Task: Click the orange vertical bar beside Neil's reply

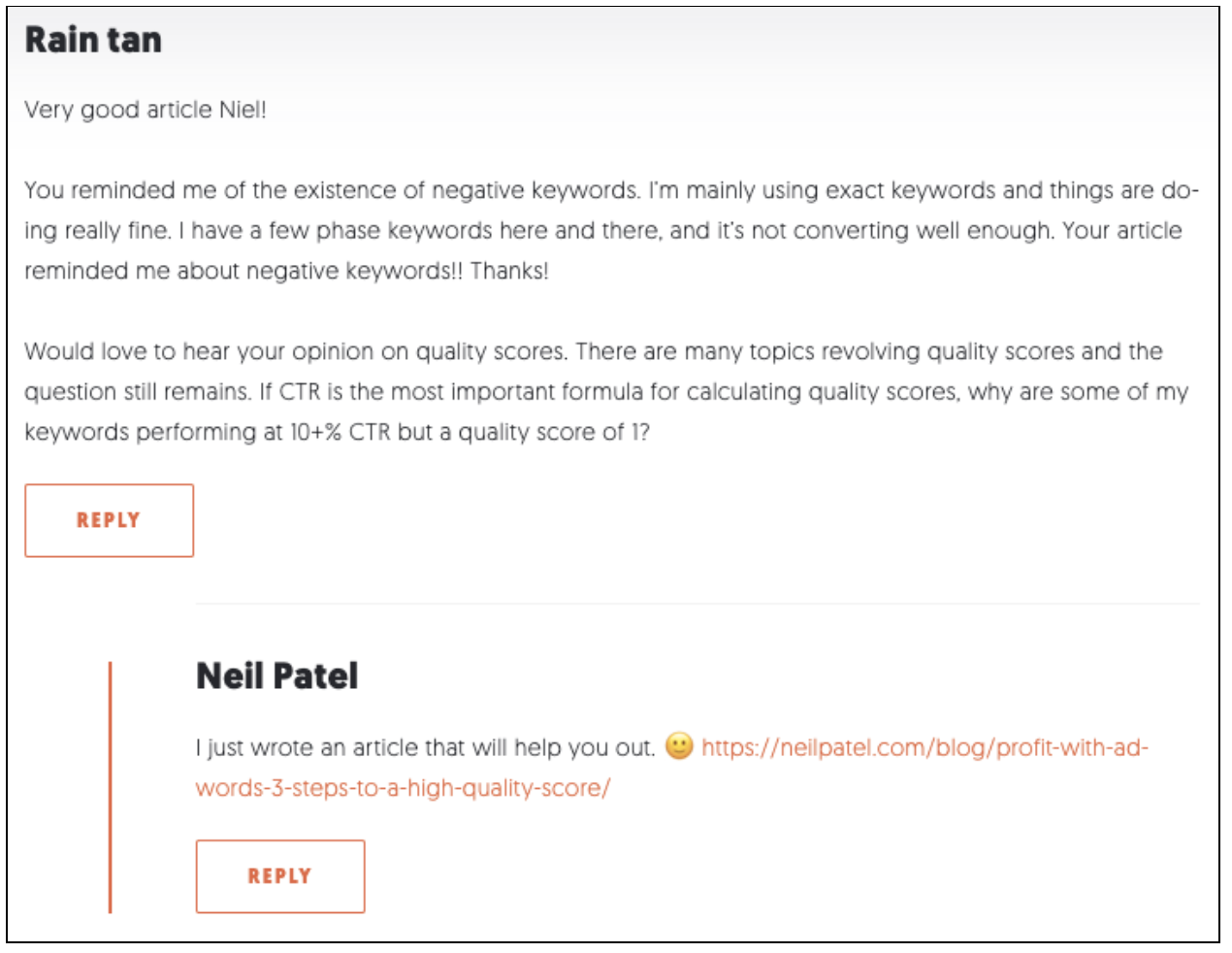Action: click(111, 787)
